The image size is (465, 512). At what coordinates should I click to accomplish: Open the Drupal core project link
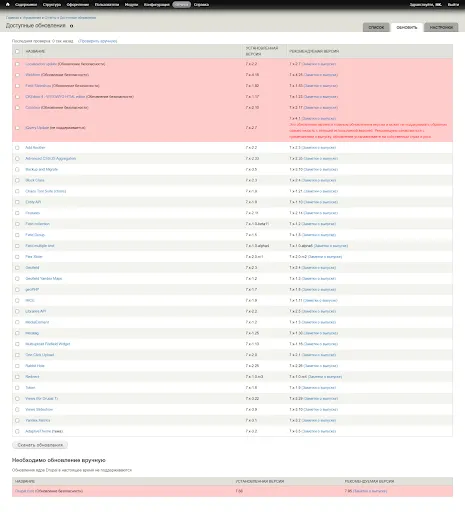point(25,491)
